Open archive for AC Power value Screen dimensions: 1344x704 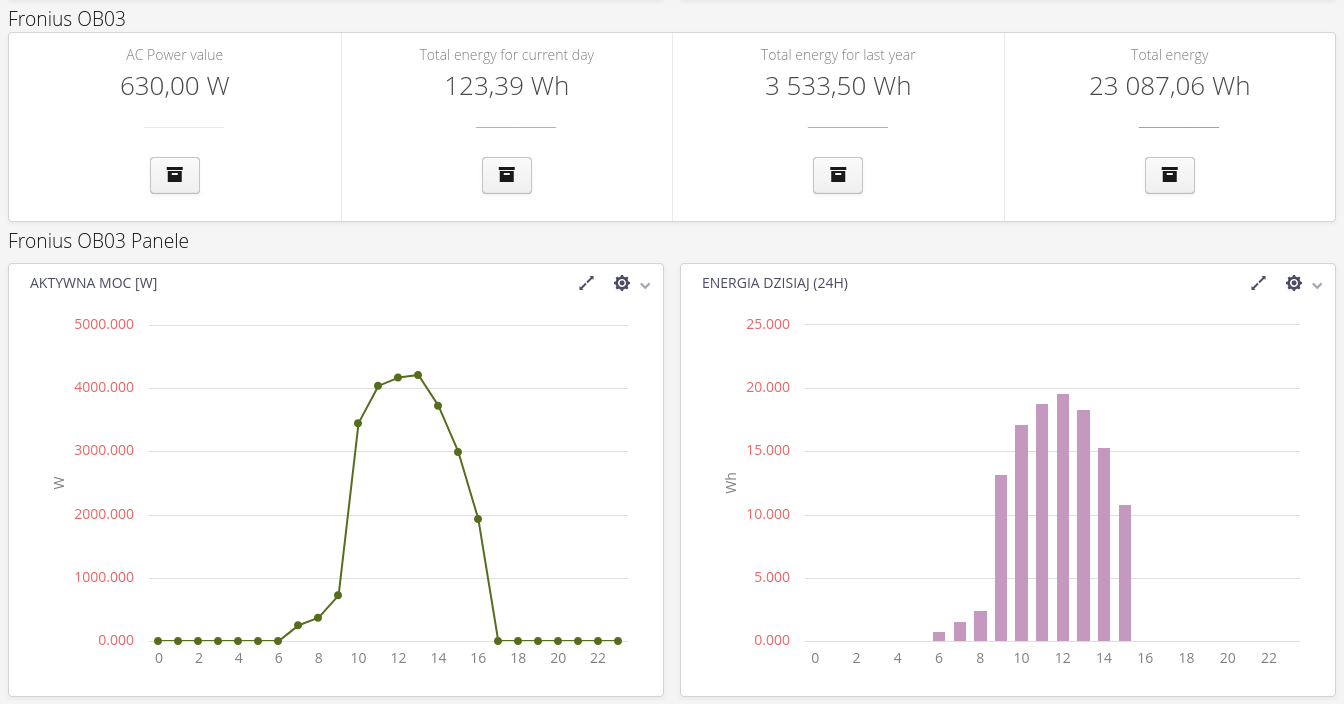[175, 175]
